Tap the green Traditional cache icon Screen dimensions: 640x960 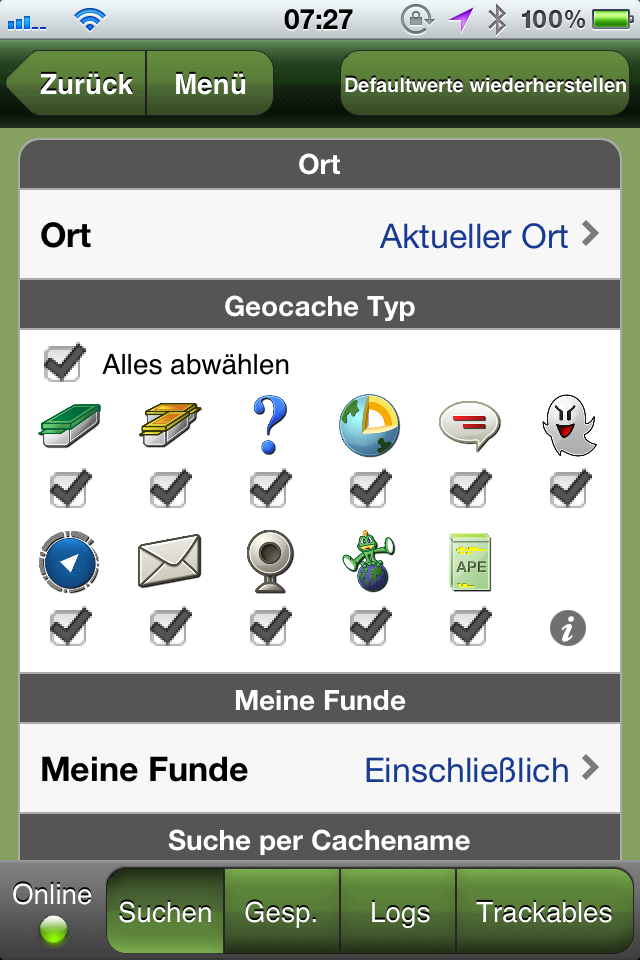coord(70,425)
